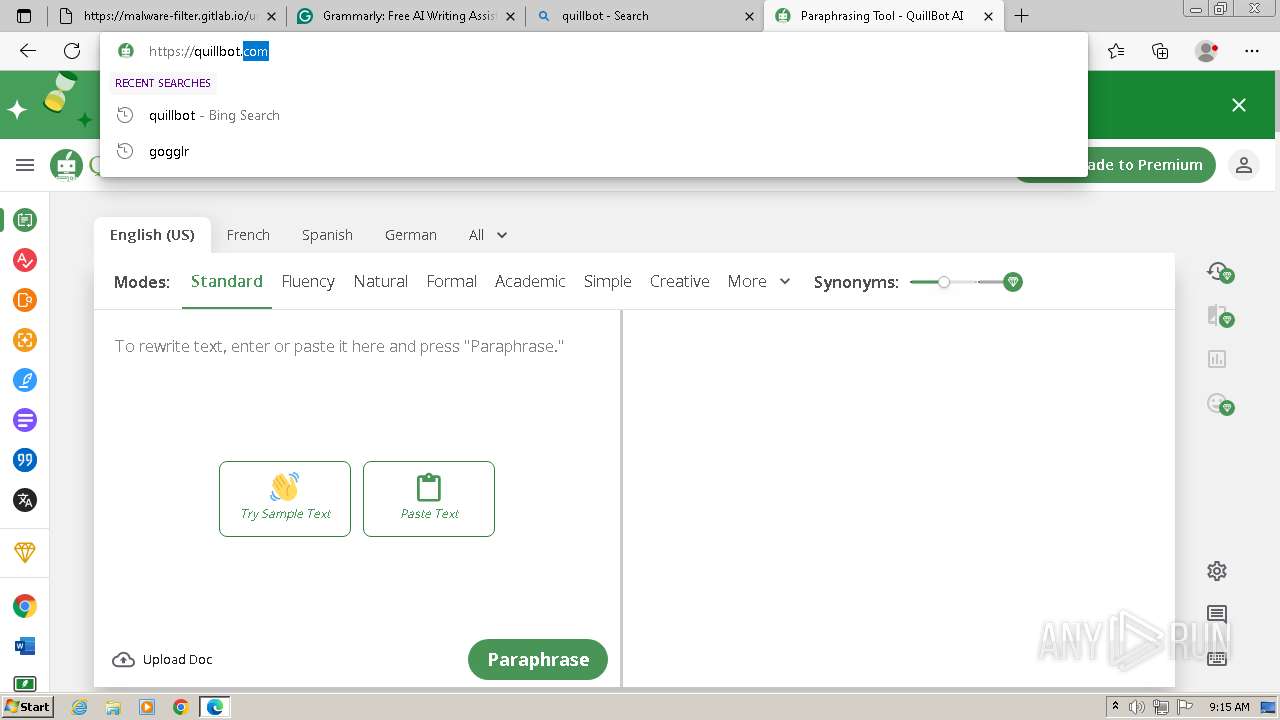Open browser settings and more menu
This screenshot has width=1280, height=720.
1252,51
